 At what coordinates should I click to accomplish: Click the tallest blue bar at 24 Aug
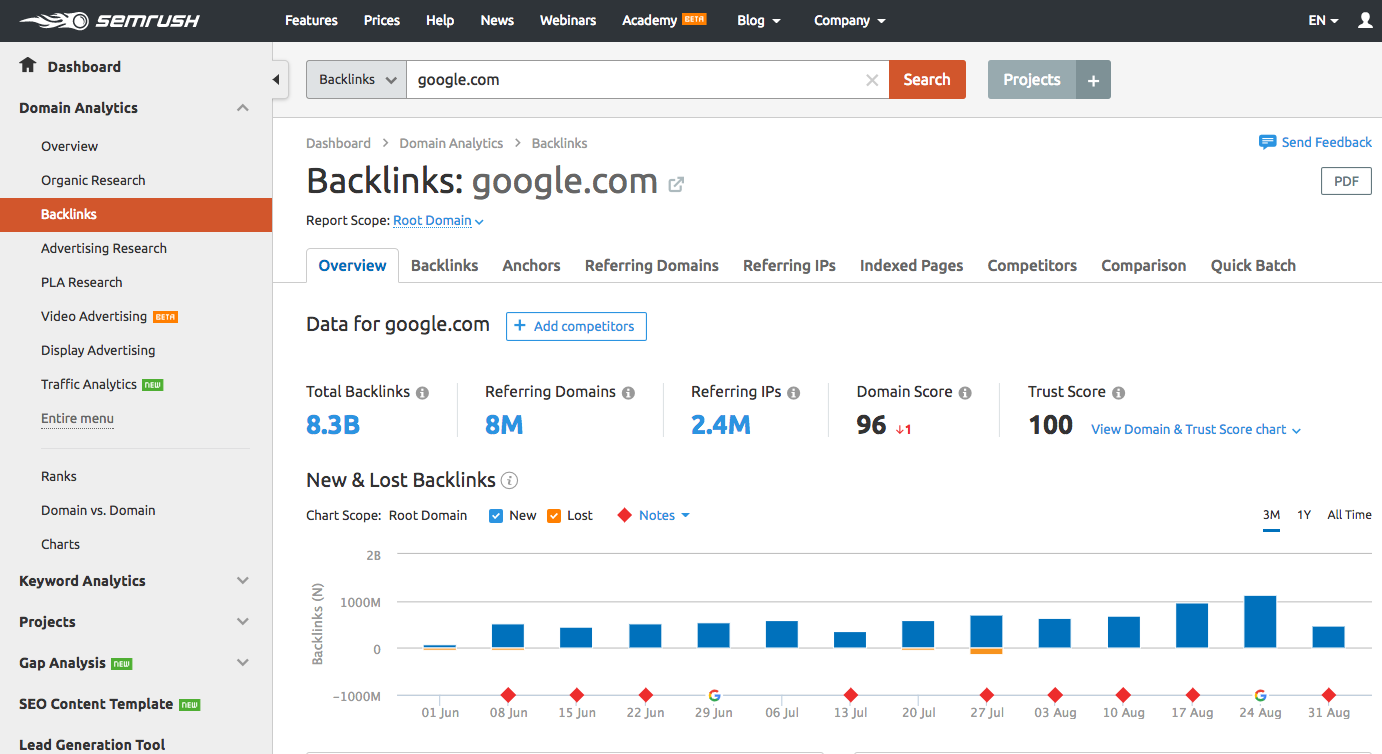pyautogui.click(x=1260, y=622)
